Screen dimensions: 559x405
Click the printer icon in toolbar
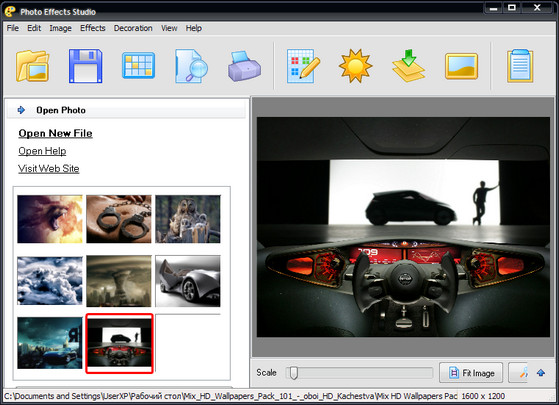[x=245, y=66]
